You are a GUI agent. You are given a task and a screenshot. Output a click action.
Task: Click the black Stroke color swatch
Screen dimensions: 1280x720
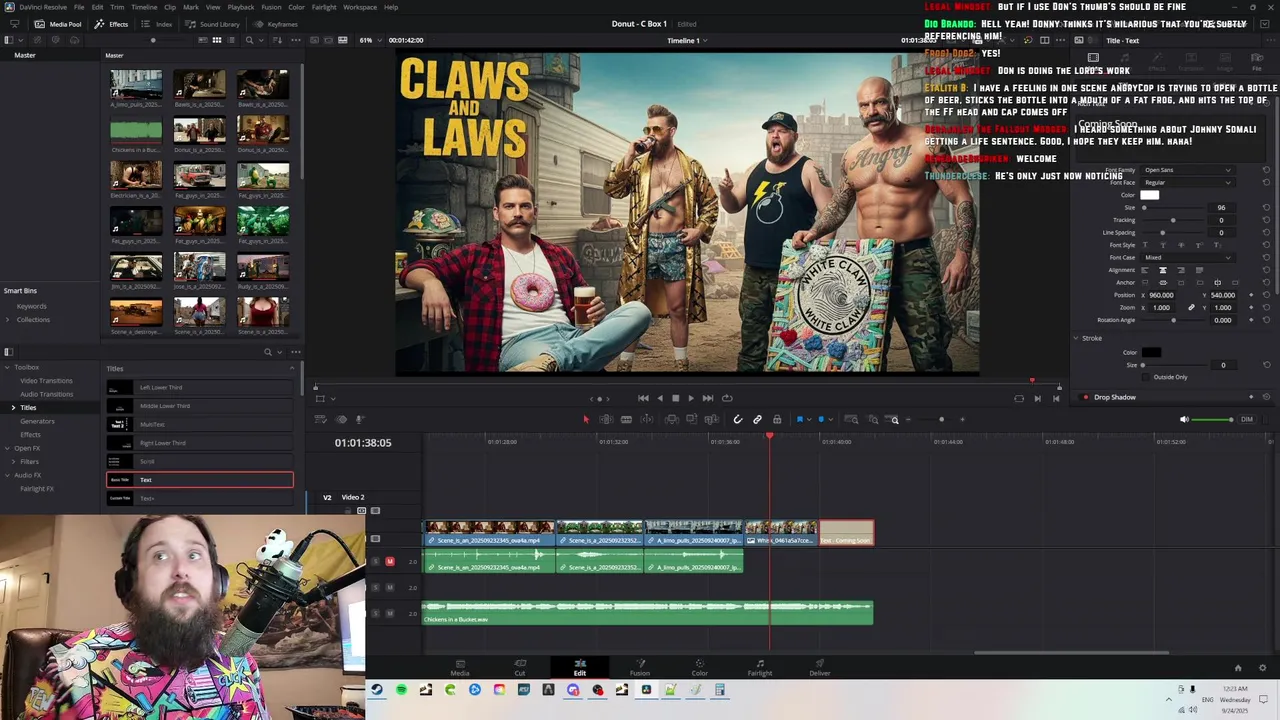point(1151,352)
